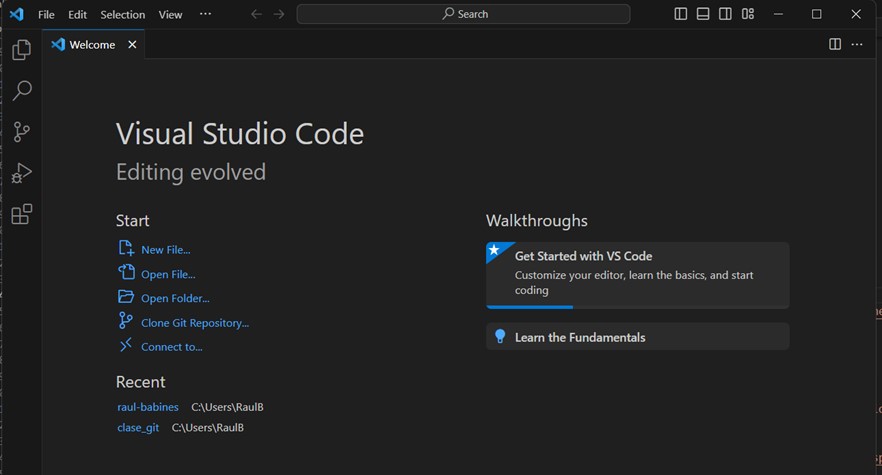The image size is (882, 475).
Task: Click the Search command center box
Action: point(463,14)
